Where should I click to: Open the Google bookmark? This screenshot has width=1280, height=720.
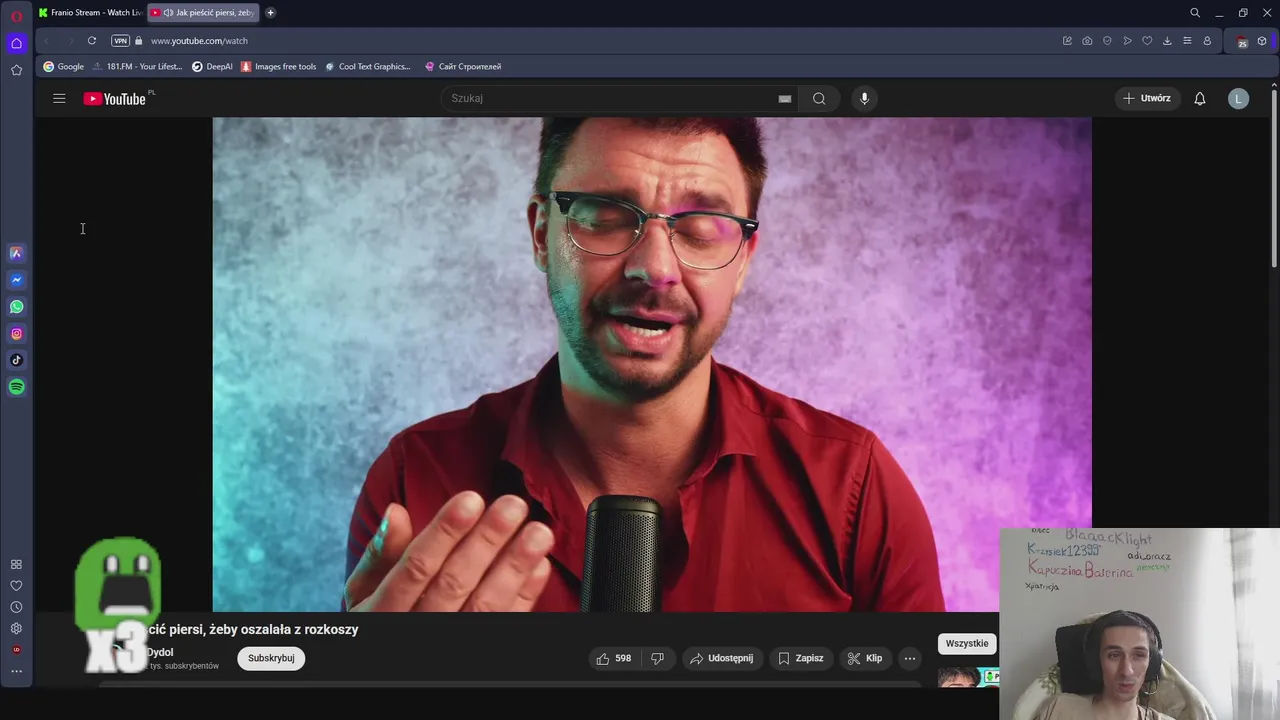coord(63,67)
